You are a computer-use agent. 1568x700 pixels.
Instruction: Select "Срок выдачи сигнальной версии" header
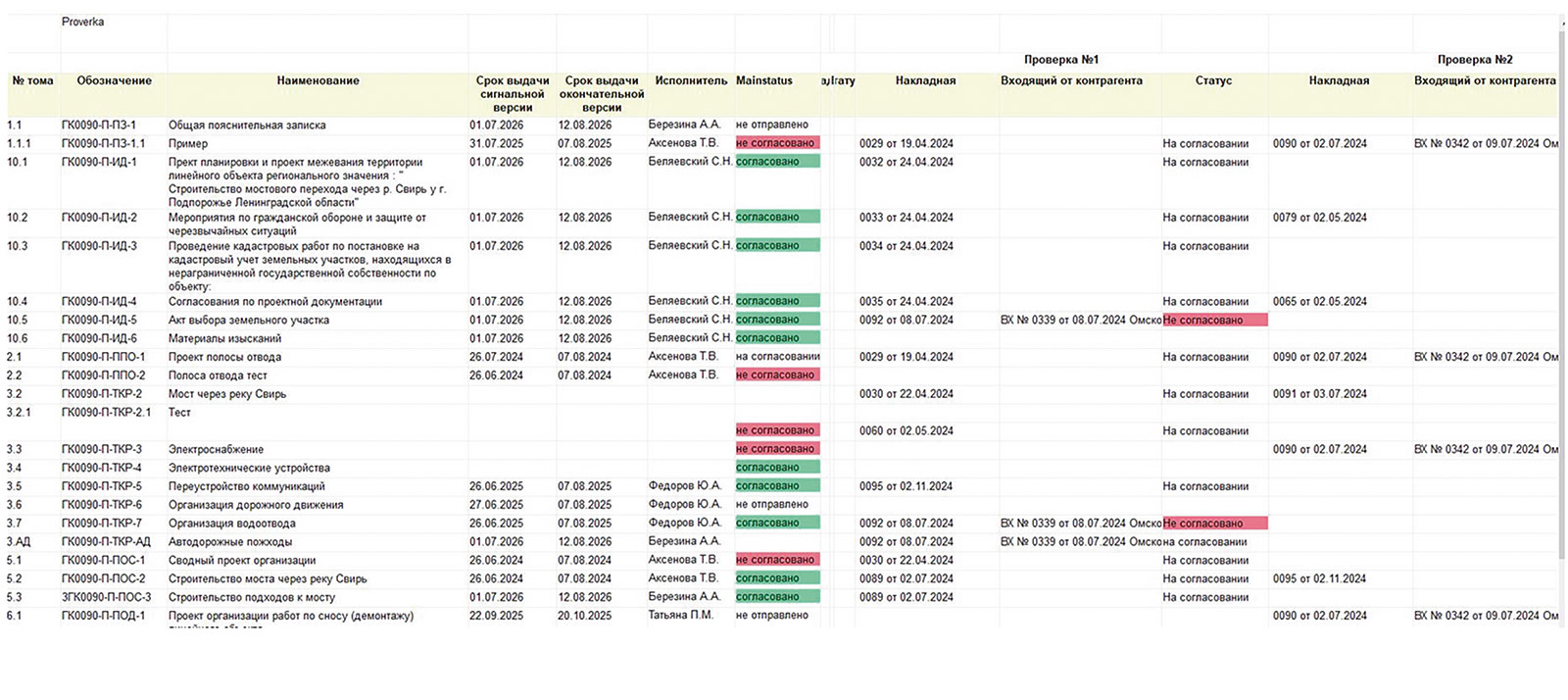click(x=512, y=94)
